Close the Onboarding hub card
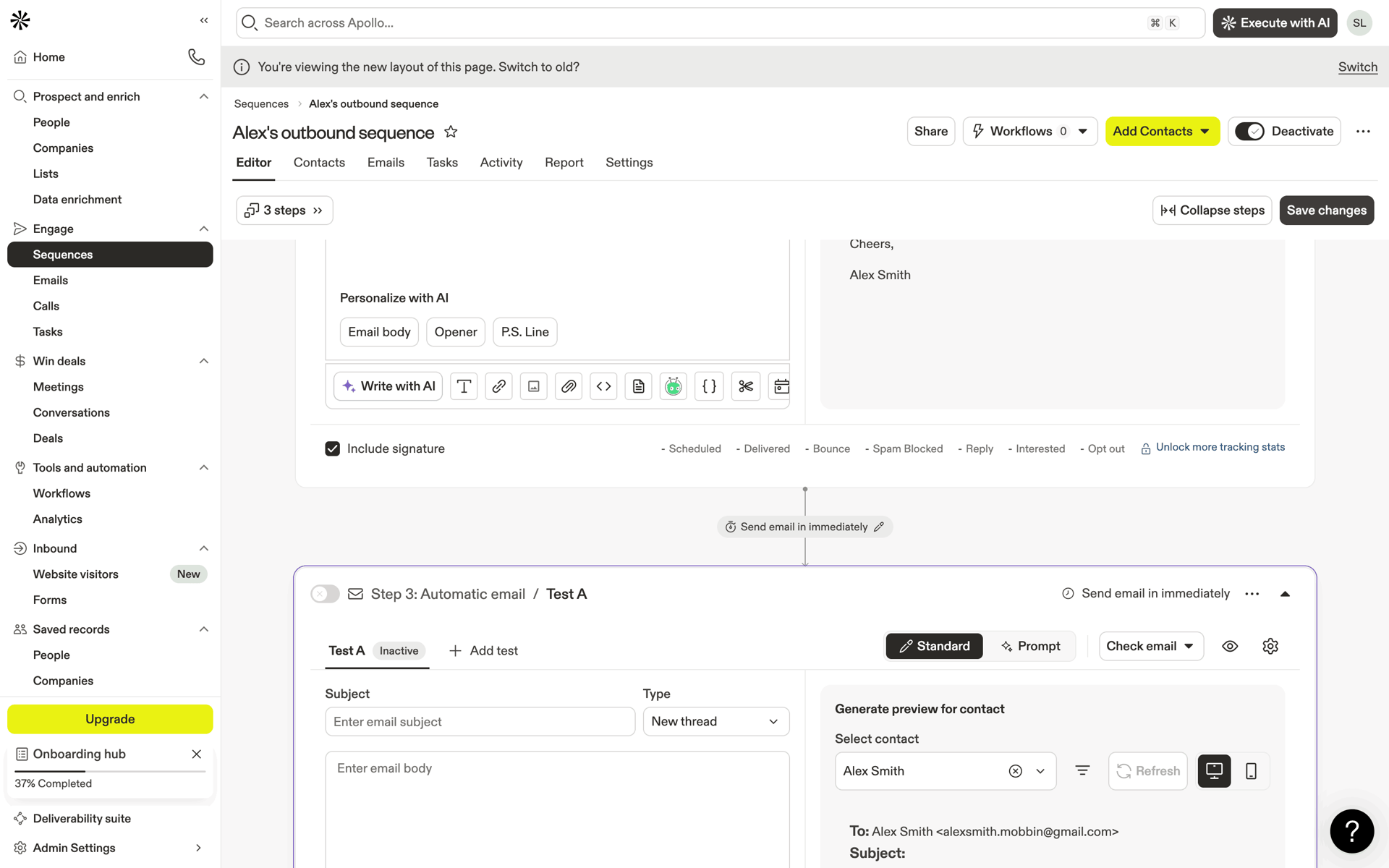 [x=196, y=754]
